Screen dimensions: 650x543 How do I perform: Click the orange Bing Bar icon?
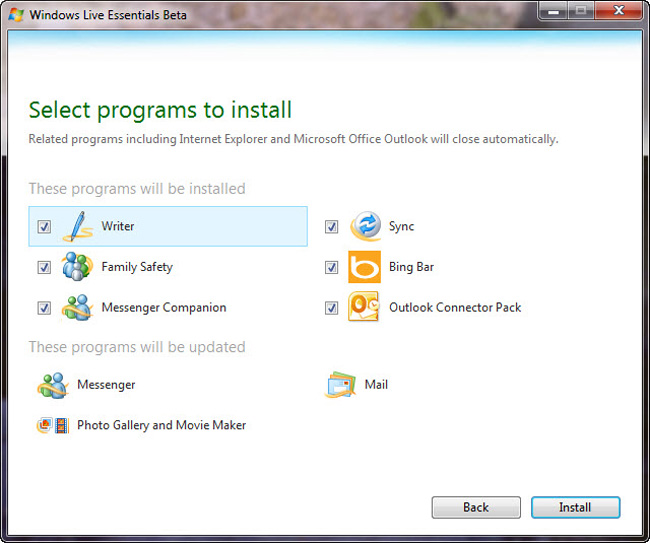[x=364, y=267]
